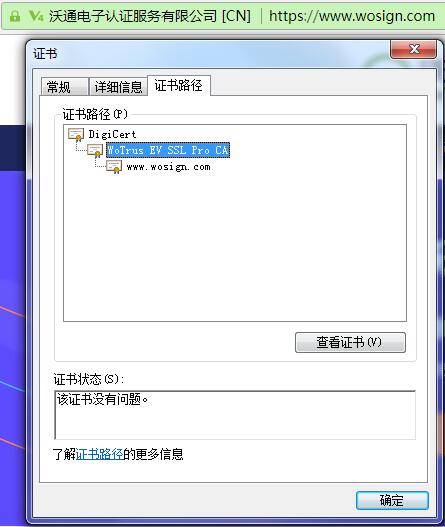Click the www.wosign.com certificate icon

tap(114, 167)
